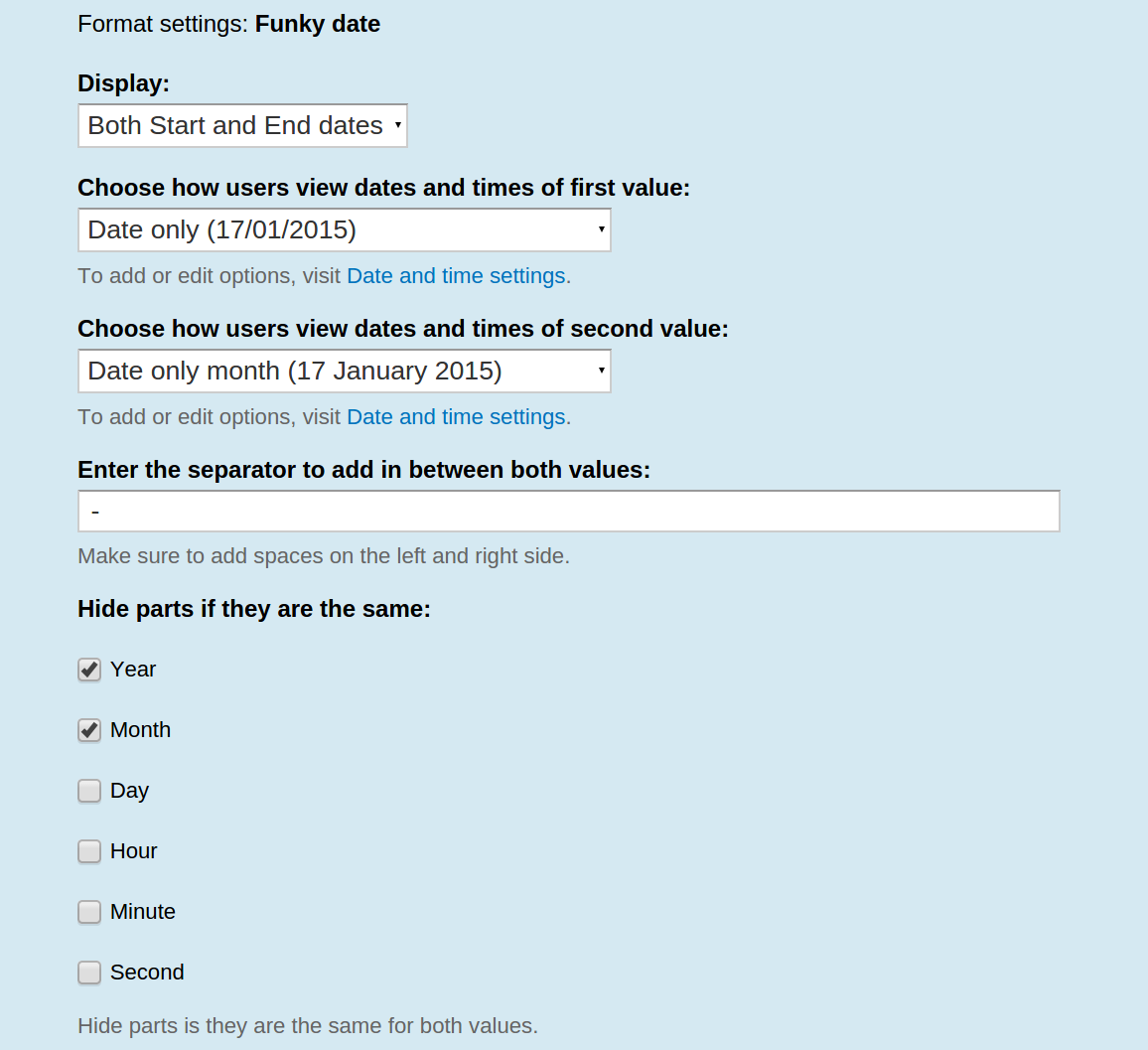Enable the Day checkbox
Viewport: 1148px width, 1050px height.
[x=89, y=791]
